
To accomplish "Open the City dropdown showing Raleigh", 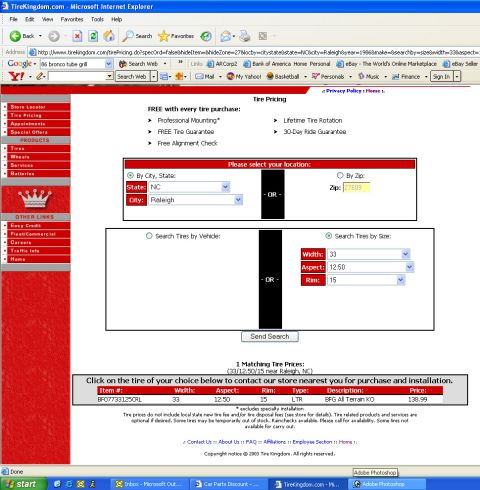I will tap(196, 200).
